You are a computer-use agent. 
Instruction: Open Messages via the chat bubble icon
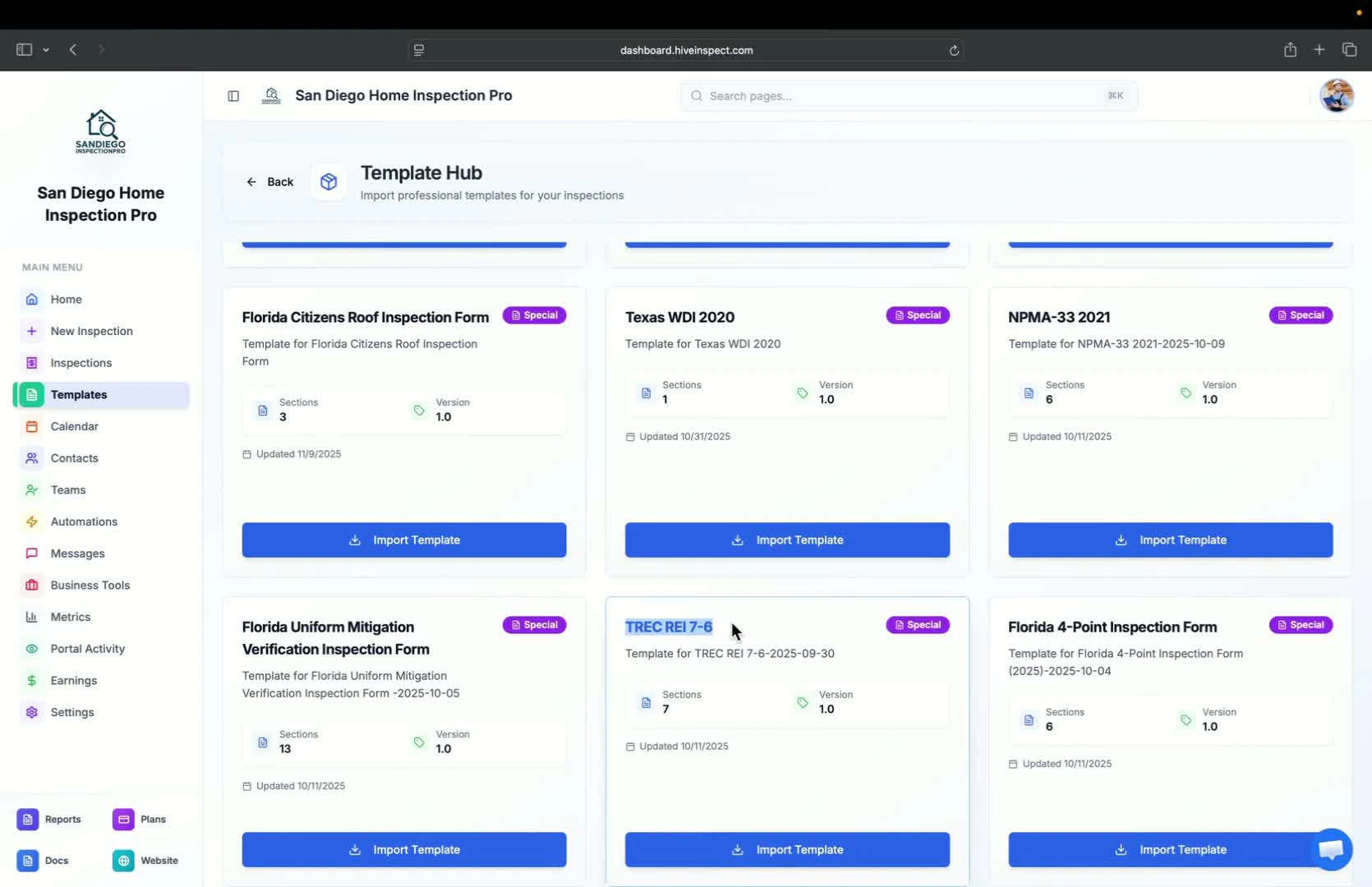point(31,554)
